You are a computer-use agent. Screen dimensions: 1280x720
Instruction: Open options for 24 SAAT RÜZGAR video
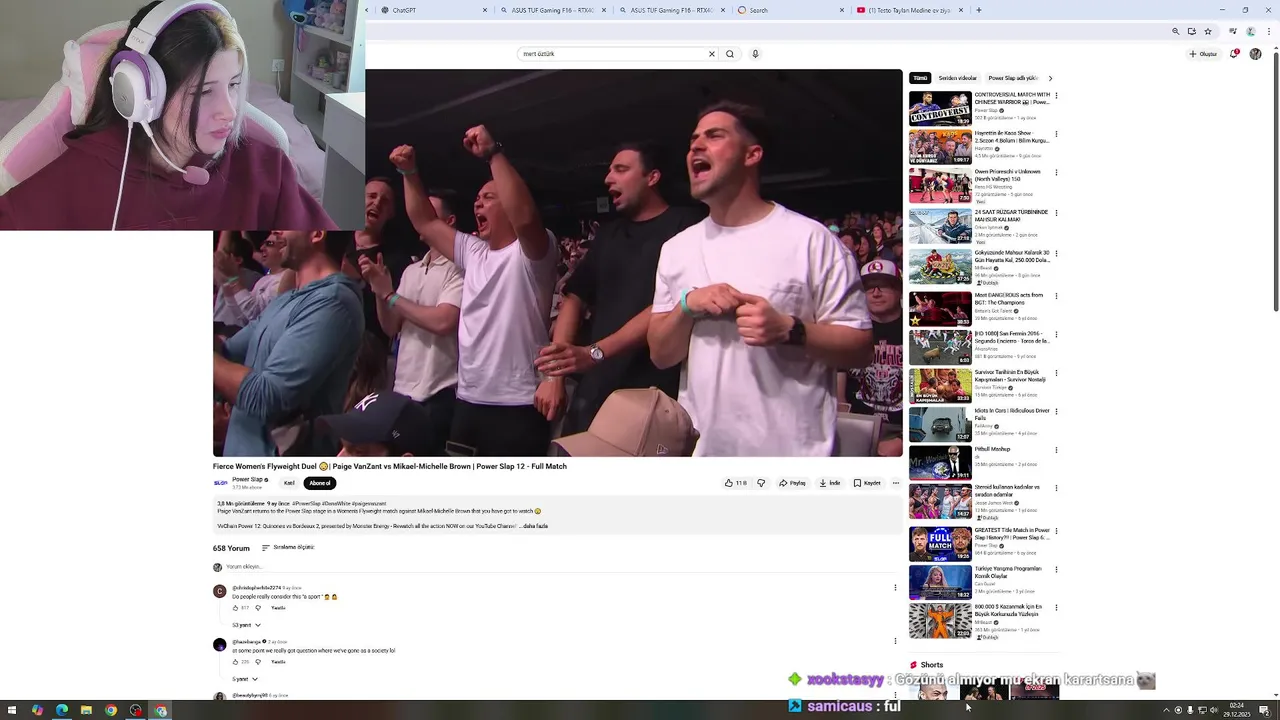pyautogui.click(x=1056, y=213)
